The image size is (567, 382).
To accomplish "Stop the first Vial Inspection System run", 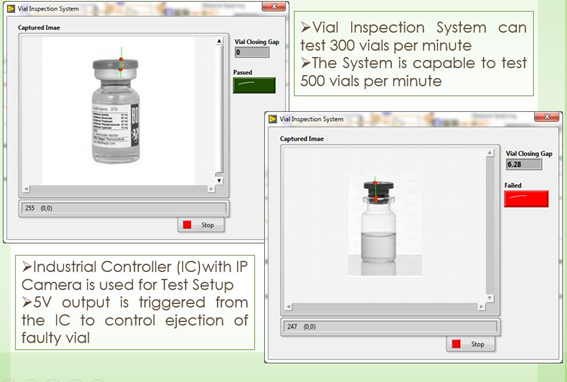I will pyautogui.click(x=201, y=225).
